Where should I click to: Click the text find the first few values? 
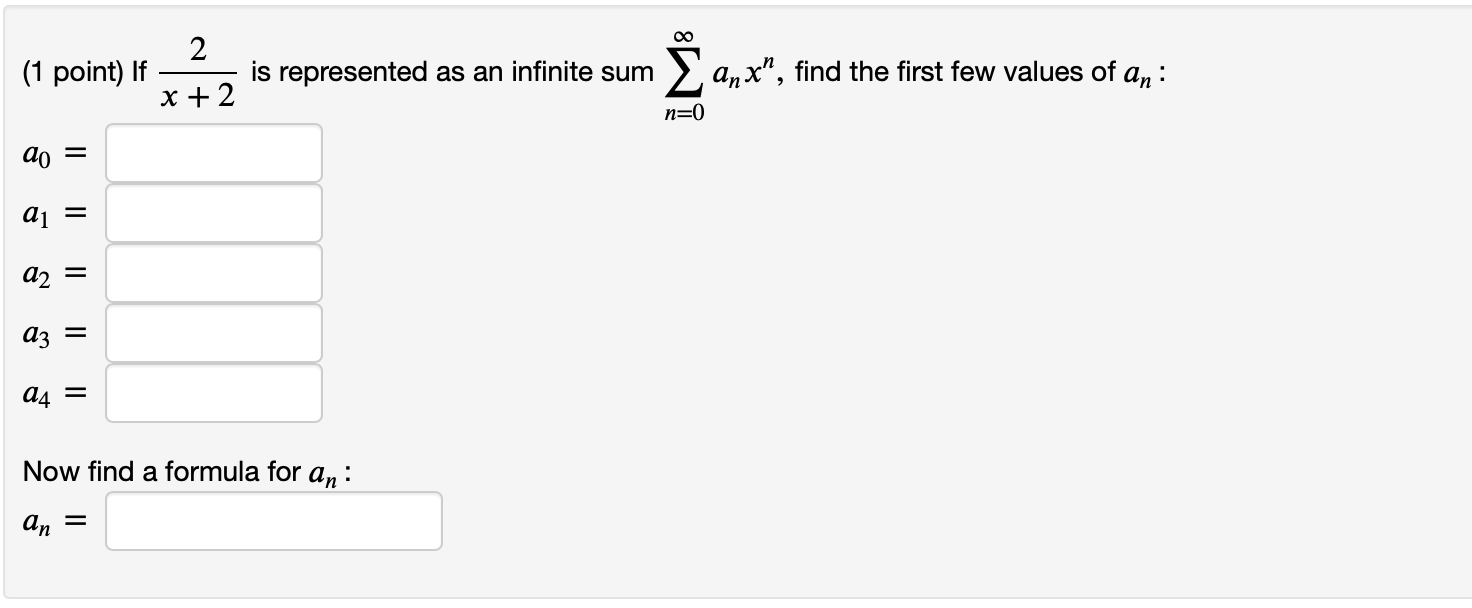(950, 71)
